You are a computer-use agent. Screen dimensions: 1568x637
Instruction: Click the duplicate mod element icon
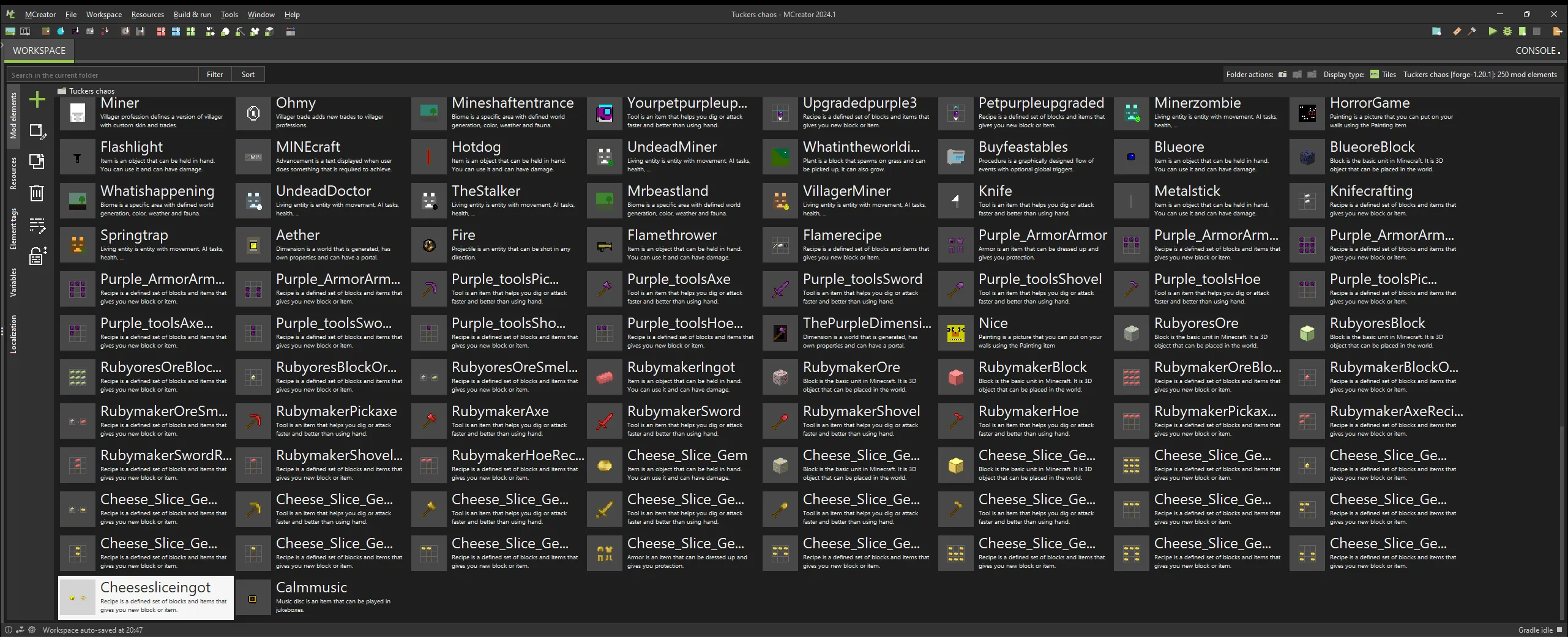[37, 162]
